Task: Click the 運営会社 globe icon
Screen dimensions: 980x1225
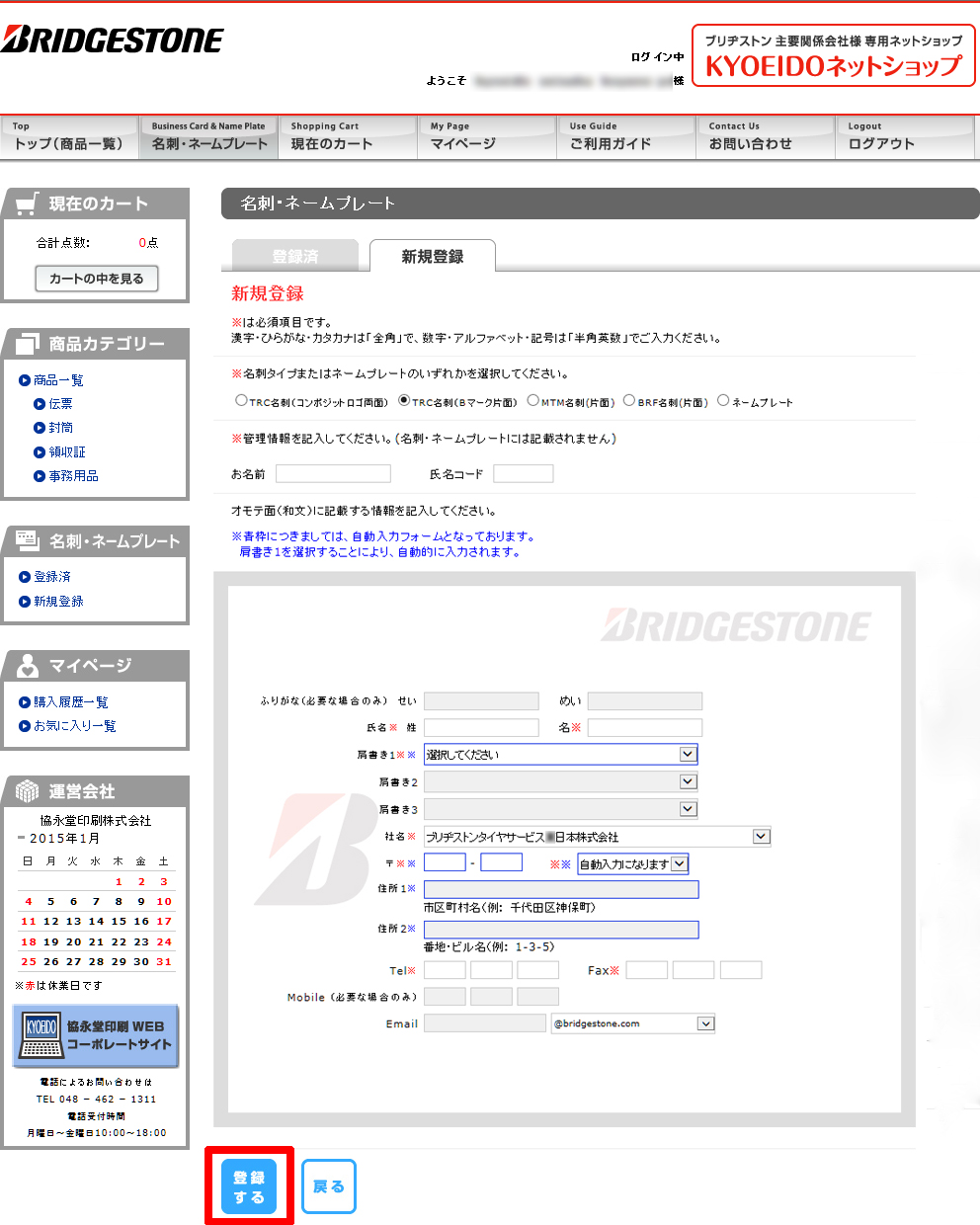Action: click(27, 791)
